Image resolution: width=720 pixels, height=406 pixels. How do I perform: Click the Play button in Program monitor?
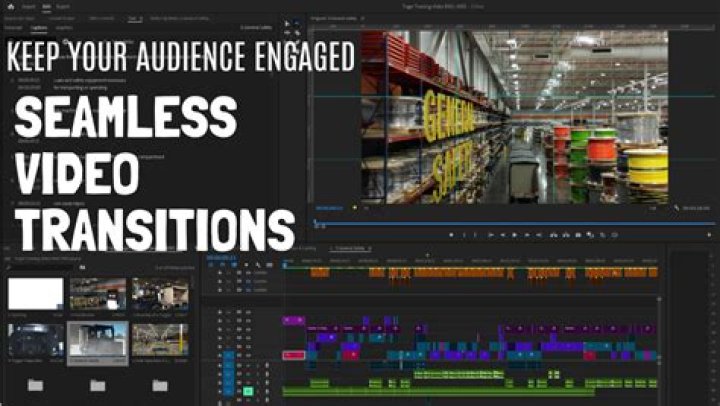(x=515, y=235)
